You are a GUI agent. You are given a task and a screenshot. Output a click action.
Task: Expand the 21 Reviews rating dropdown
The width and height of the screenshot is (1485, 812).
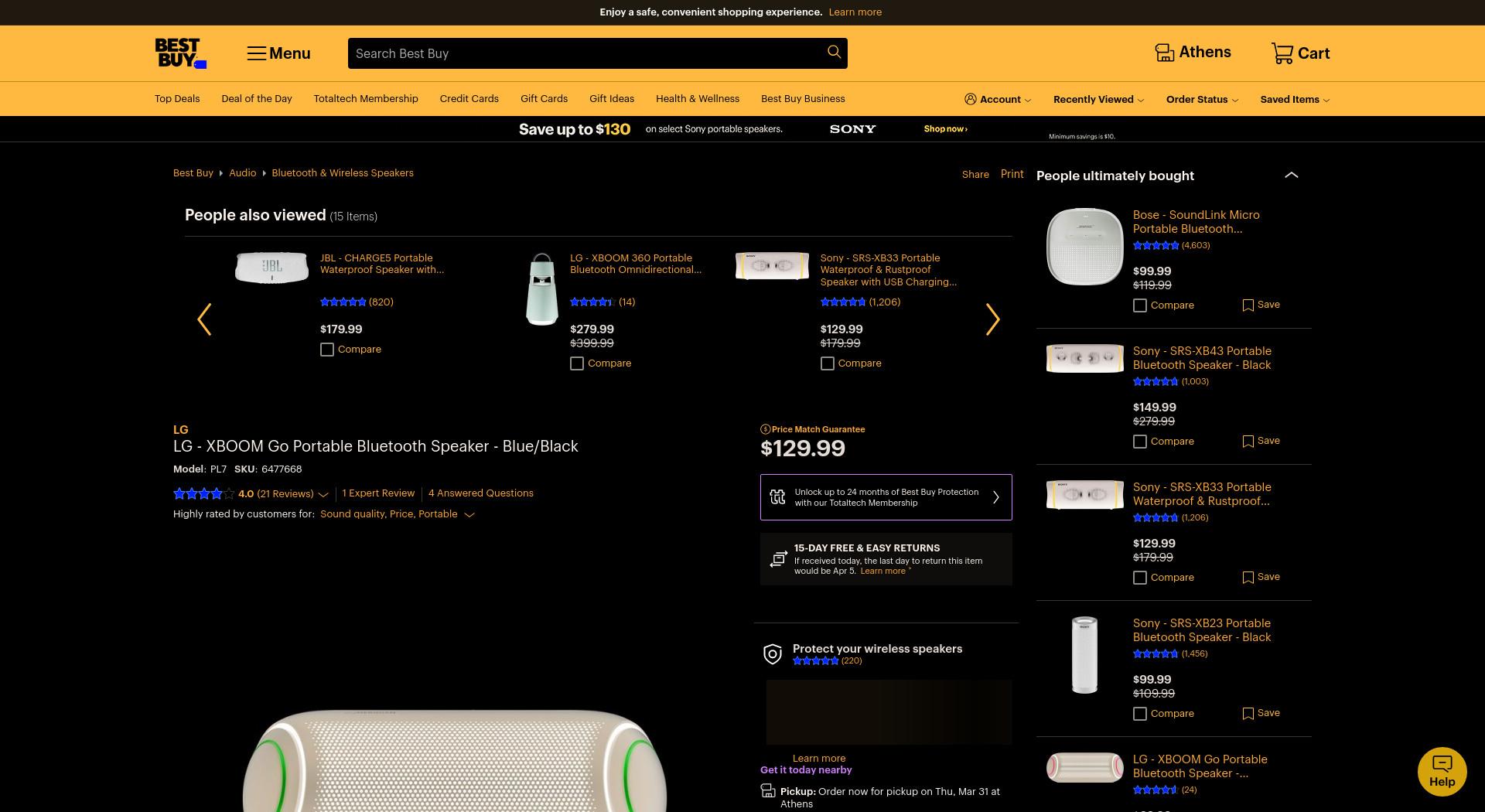tap(323, 494)
